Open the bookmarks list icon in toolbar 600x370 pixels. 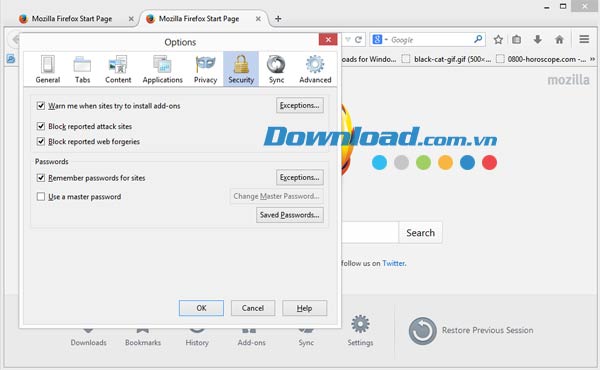tap(517, 39)
